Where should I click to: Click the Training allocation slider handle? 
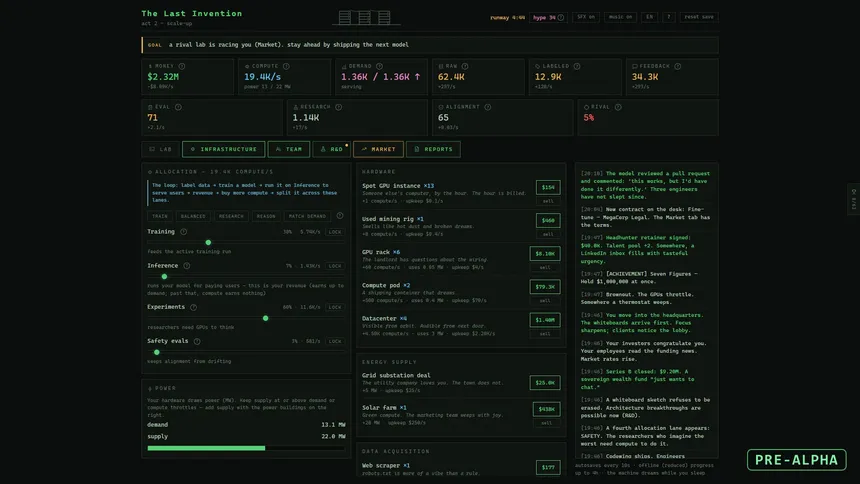tap(208, 242)
